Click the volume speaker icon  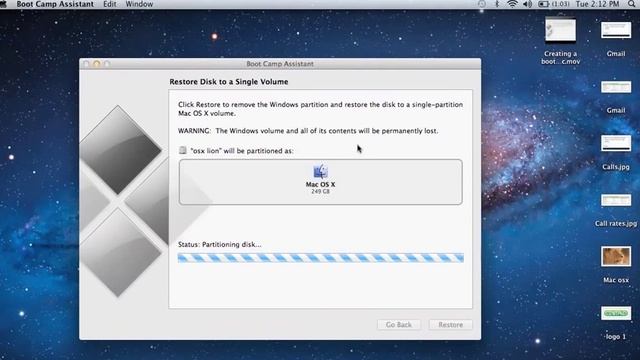pyautogui.click(x=527, y=4)
